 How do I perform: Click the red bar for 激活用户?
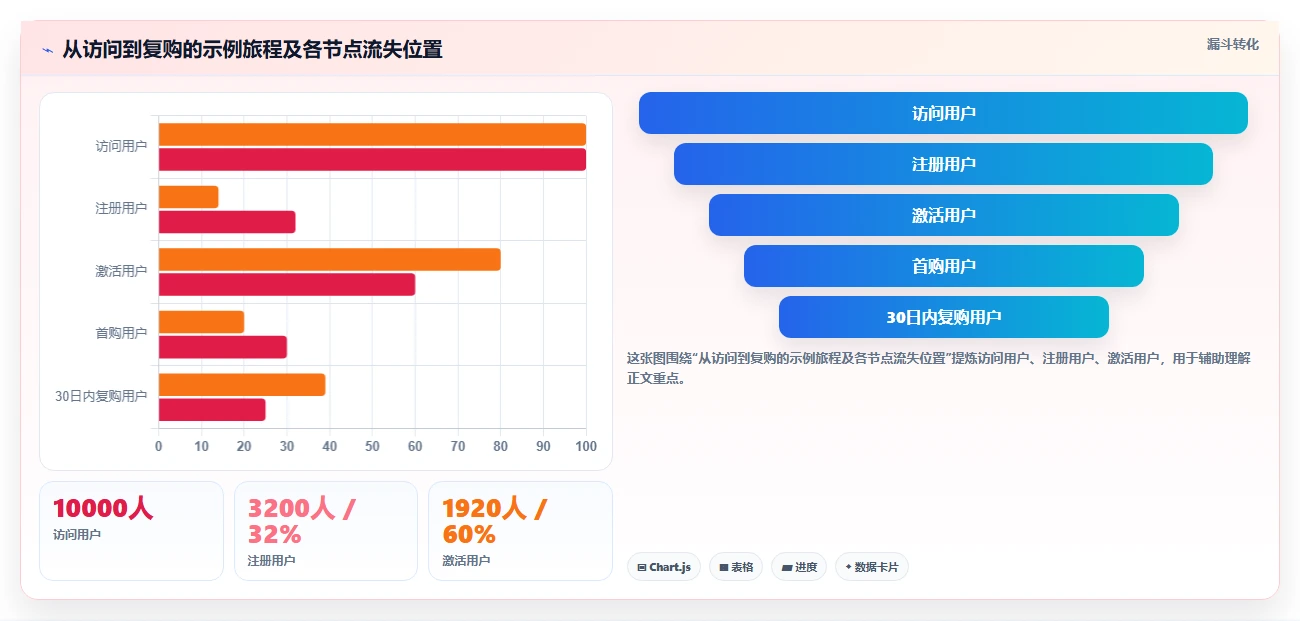pos(287,285)
